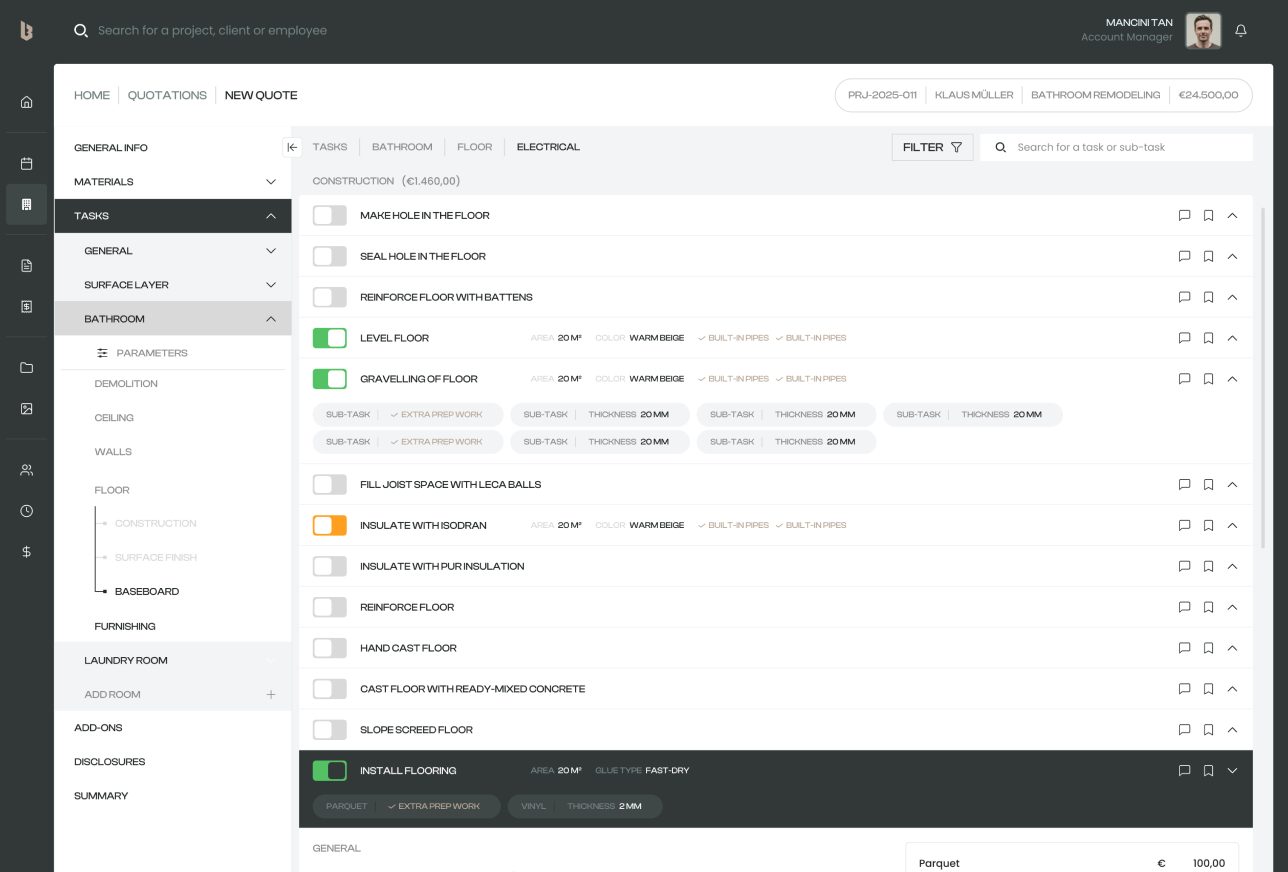Viewport: 1288px width, 872px height.
Task: Click the notification bell icon
Action: (x=1241, y=31)
